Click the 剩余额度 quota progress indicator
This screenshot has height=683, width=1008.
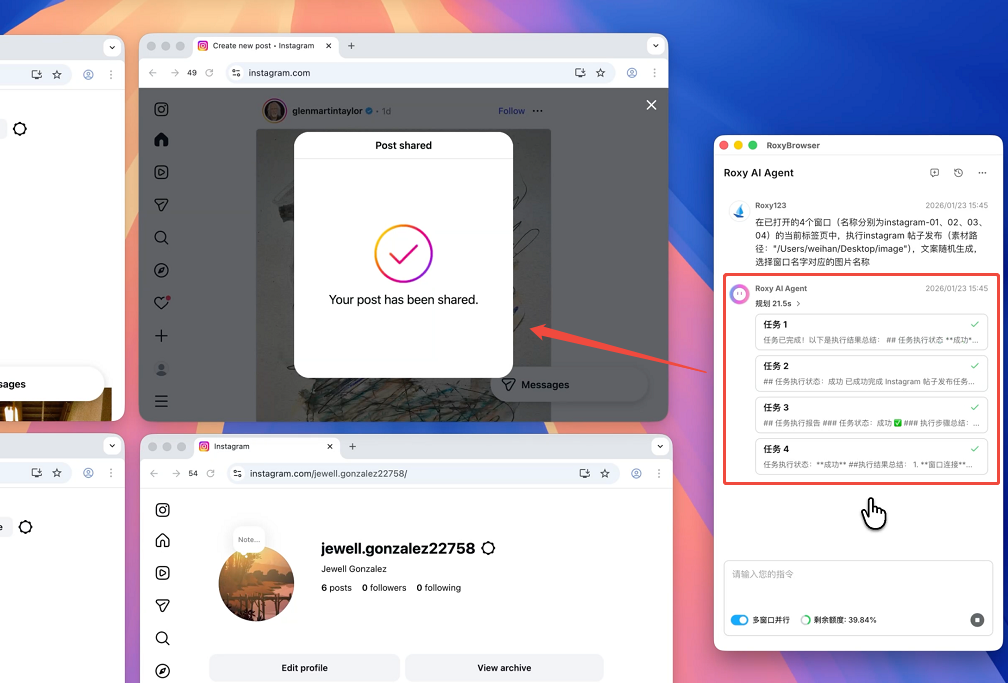click(806, 620)
